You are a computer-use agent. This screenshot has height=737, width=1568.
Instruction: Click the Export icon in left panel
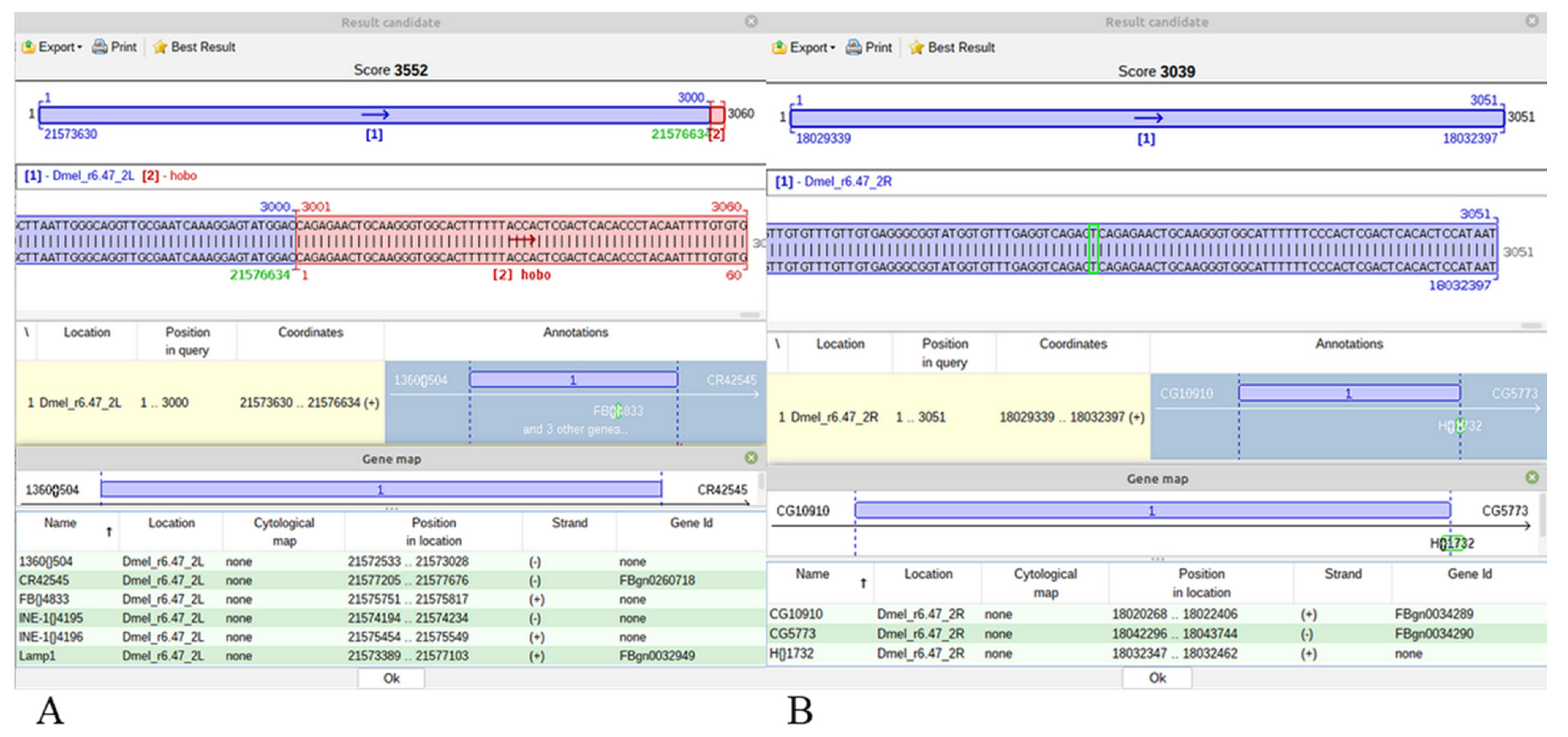coord(28,47)
